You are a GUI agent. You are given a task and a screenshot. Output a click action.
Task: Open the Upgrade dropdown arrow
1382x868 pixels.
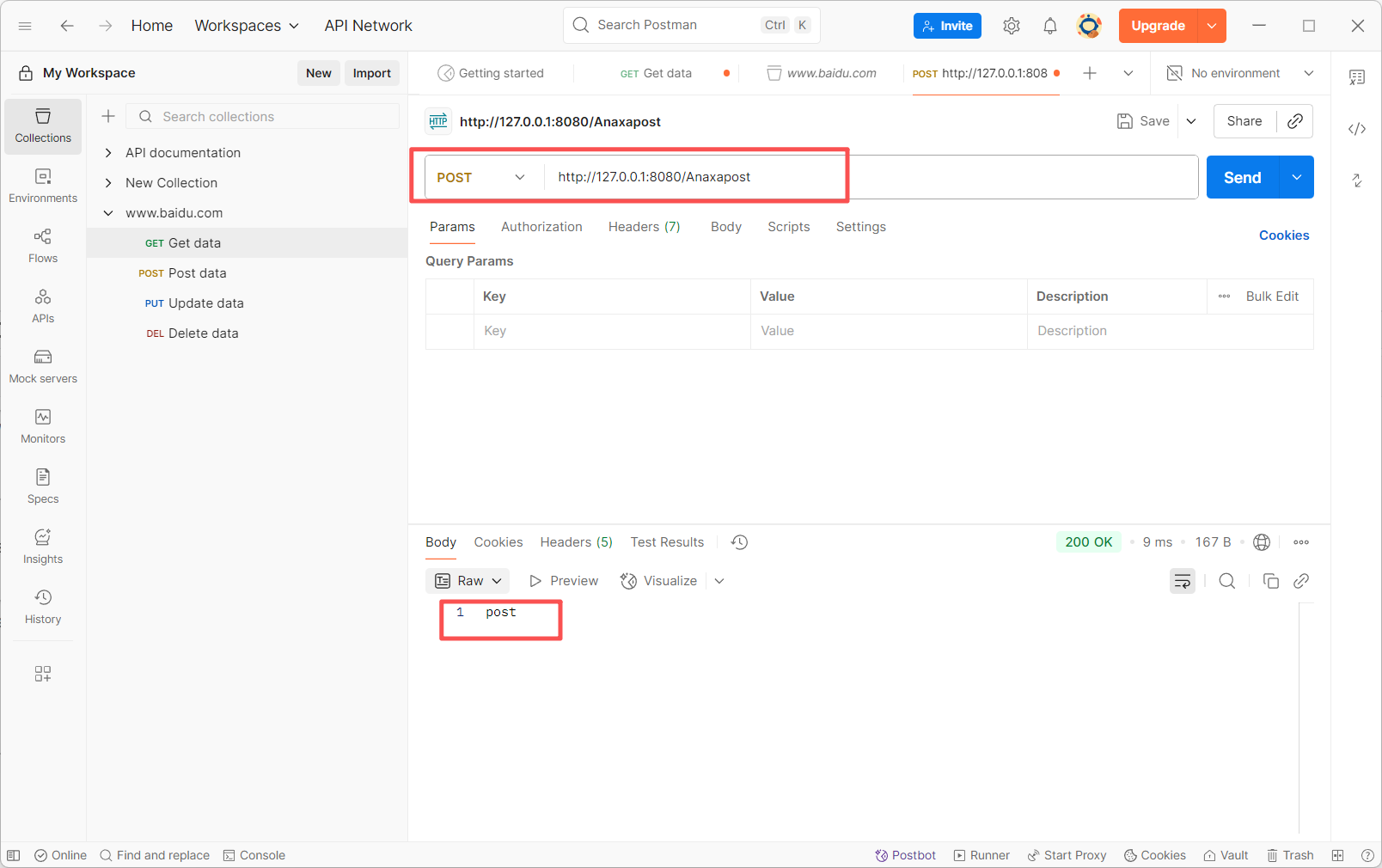coord(1212,26)
